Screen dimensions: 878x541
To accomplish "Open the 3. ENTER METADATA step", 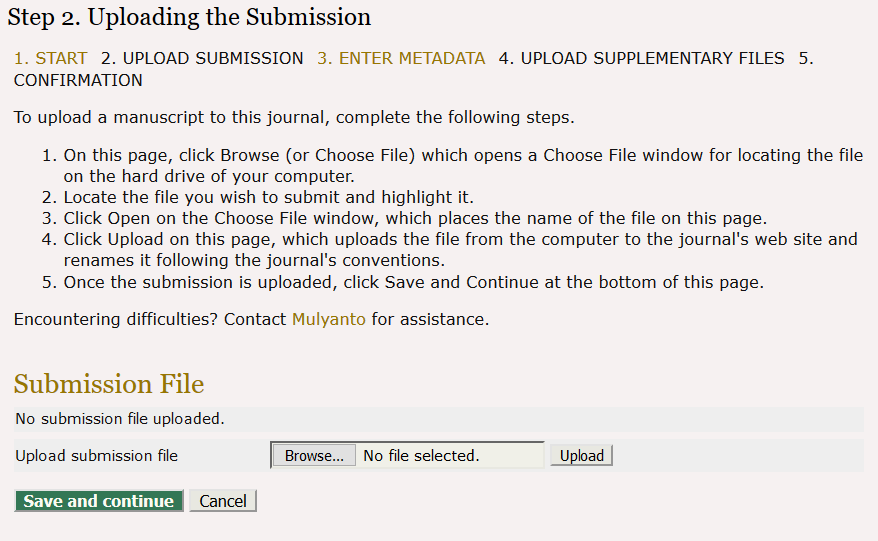I will (x=401, y=58).
